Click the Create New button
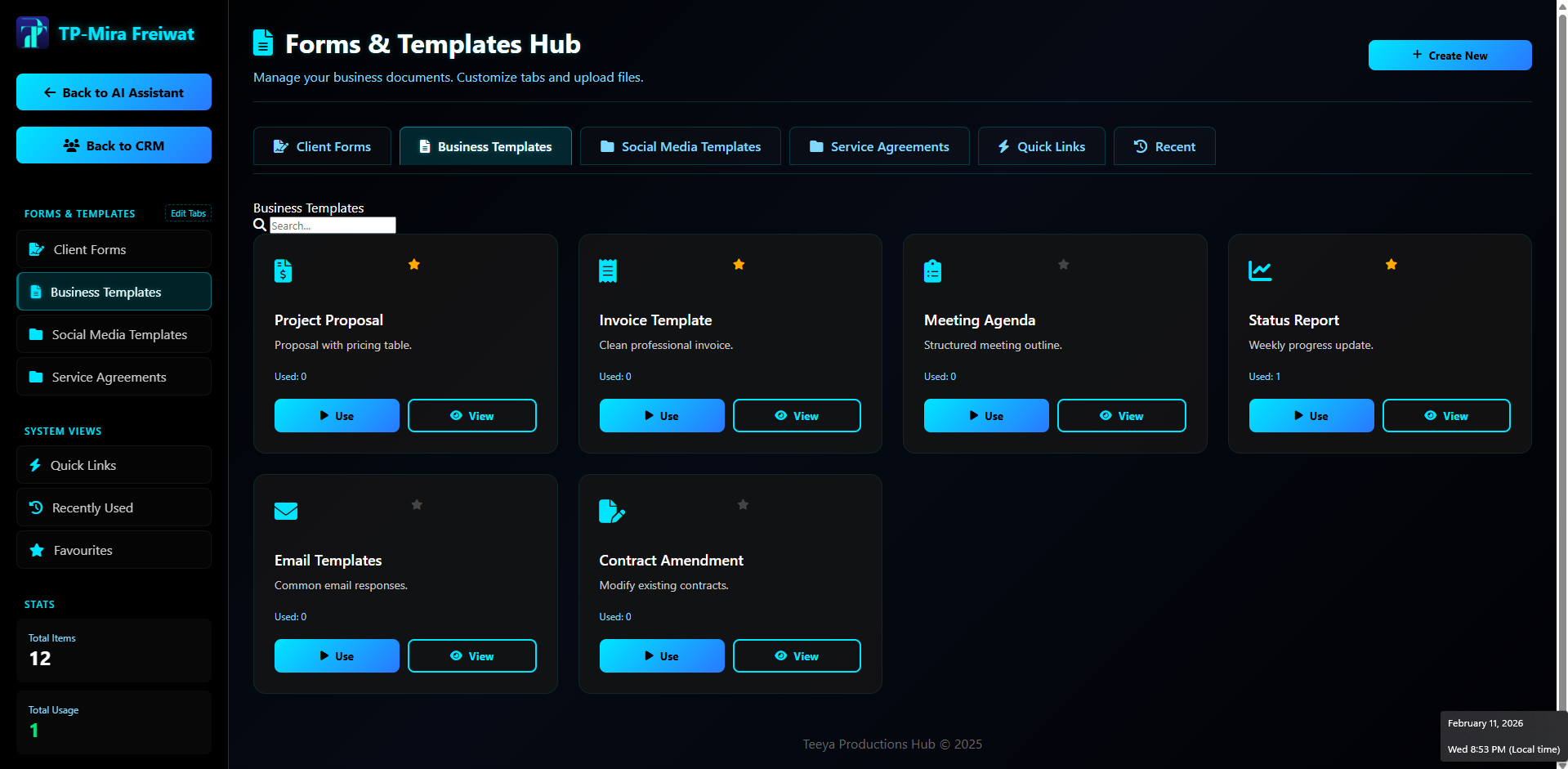 (1450, 55)
